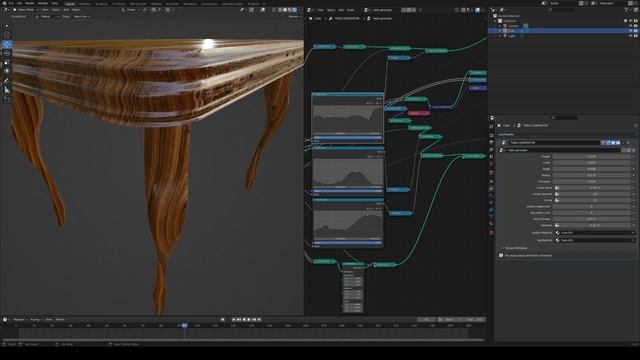
Task: Switch viewport to material preview shading
Action: coord(290,10)
